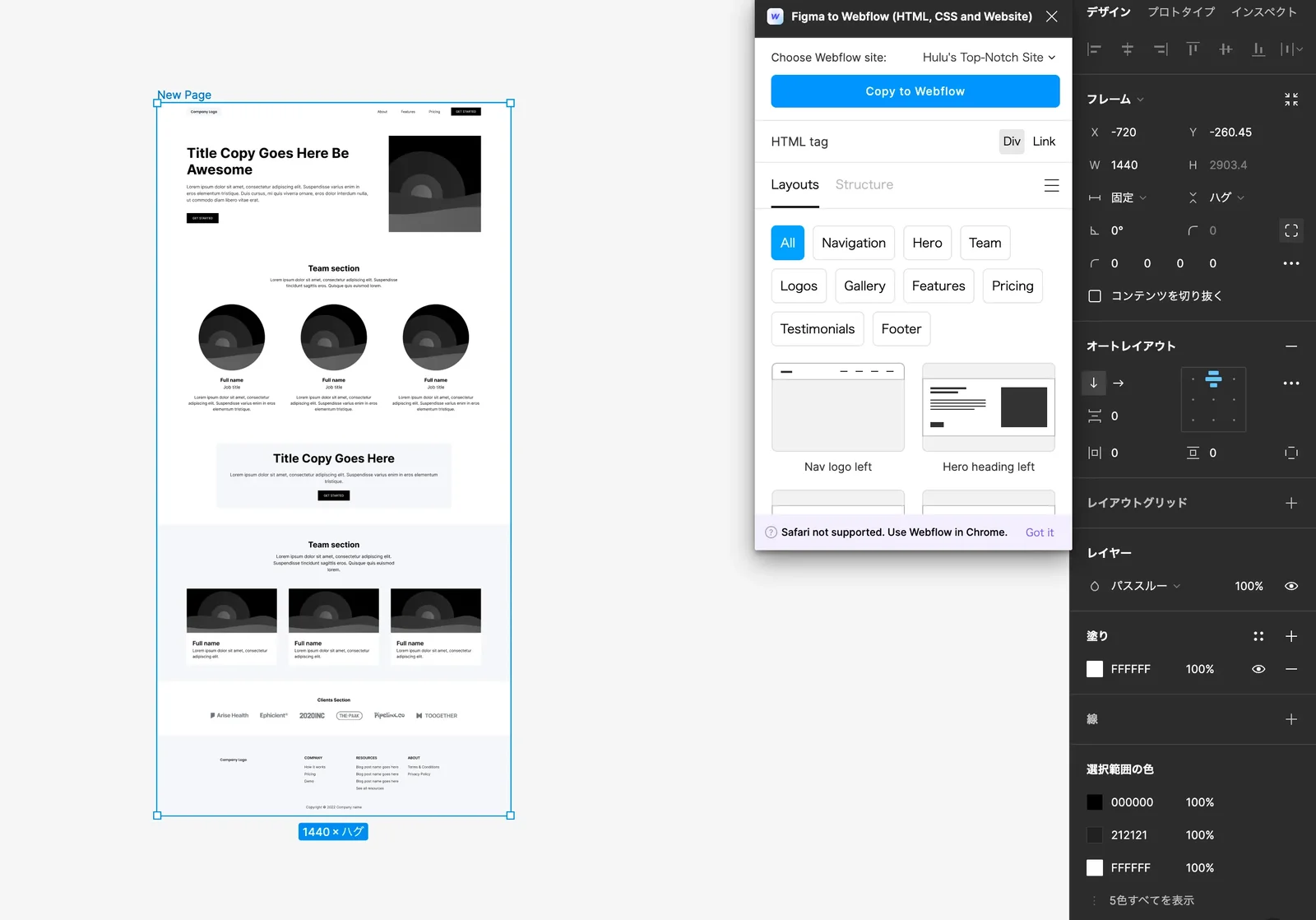Add a layout grid with plus

[1291, 503]
